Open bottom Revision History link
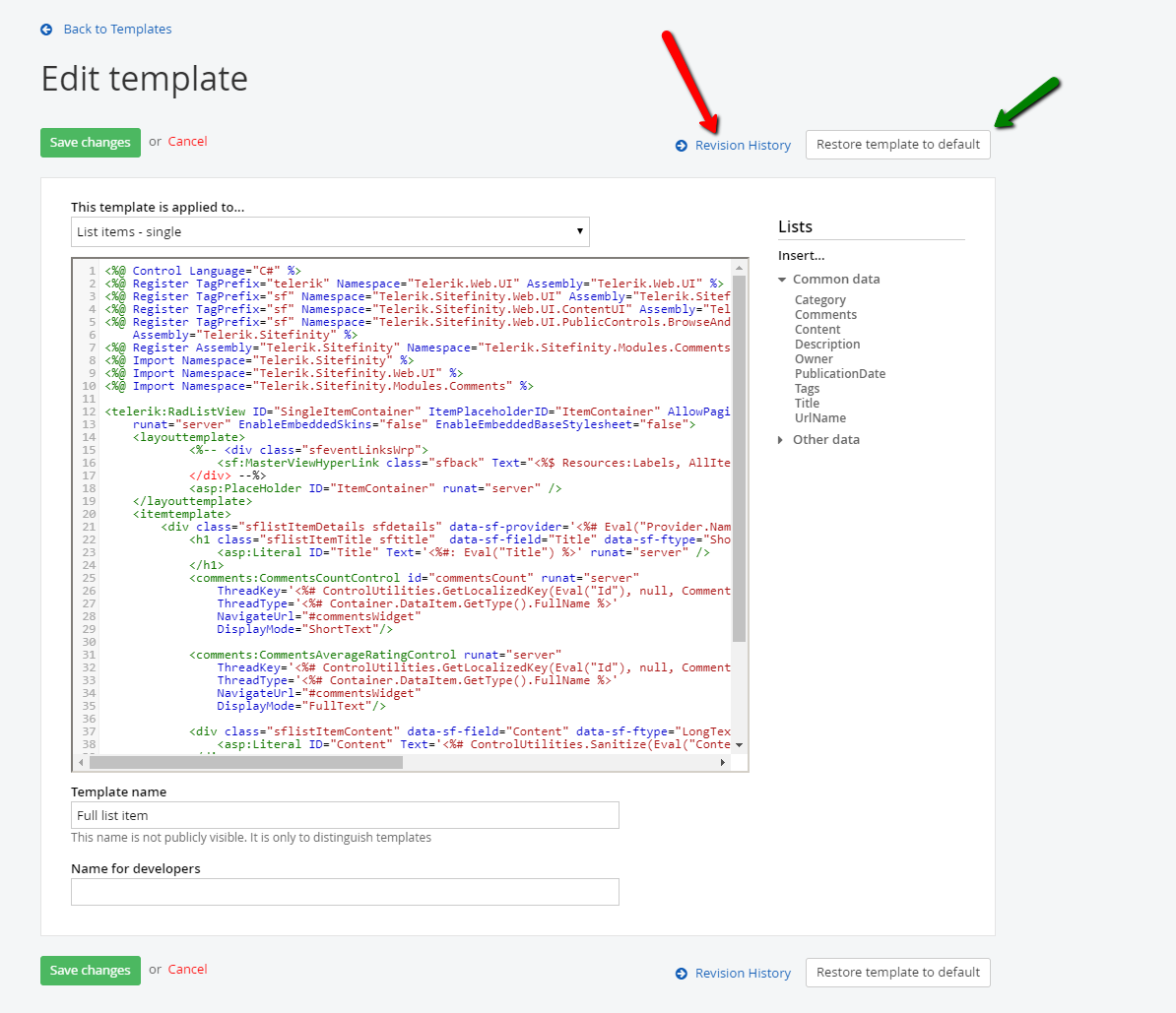 [x=743, y=974]
